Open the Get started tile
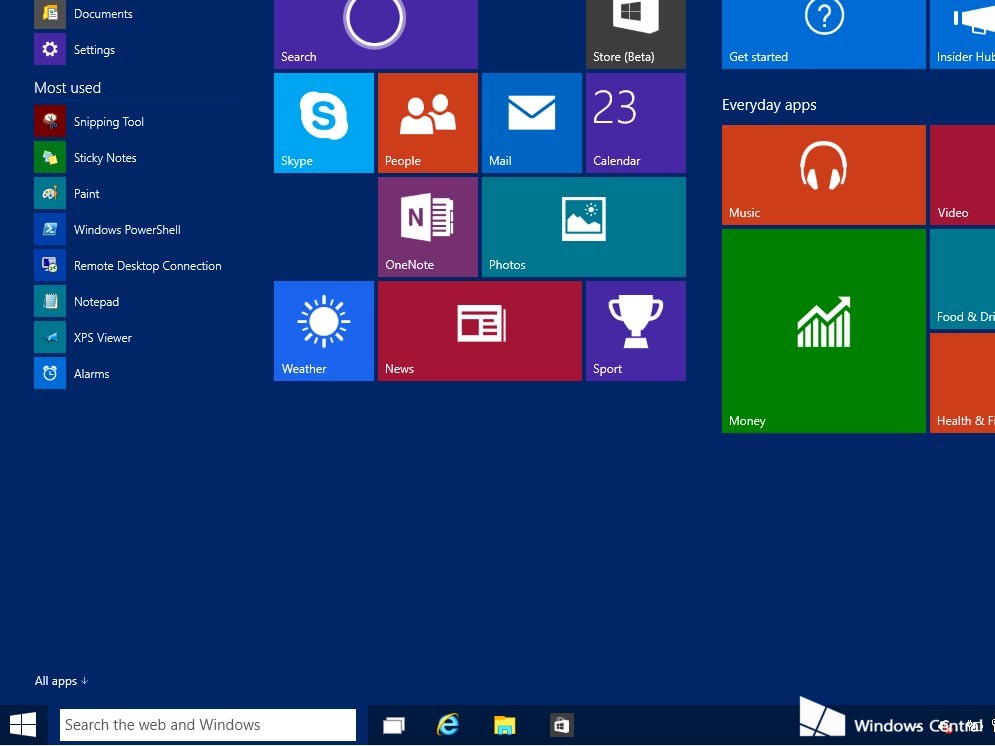Image resolution: width=995 pixels, height=746 pixels. [x=824, y=34]
